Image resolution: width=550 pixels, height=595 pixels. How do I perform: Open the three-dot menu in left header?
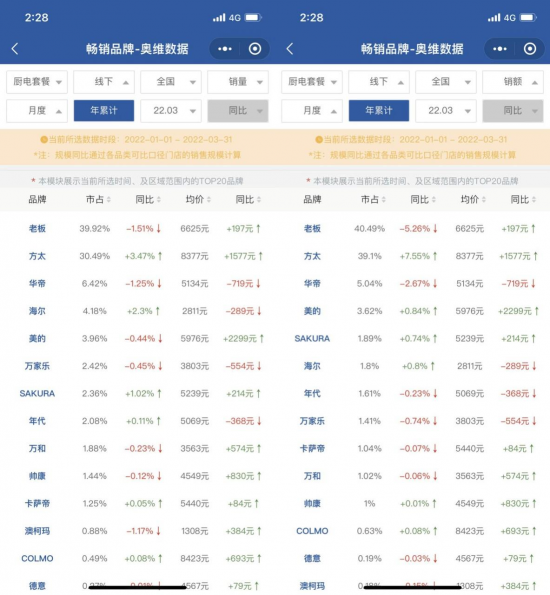(x=225, y=49)
